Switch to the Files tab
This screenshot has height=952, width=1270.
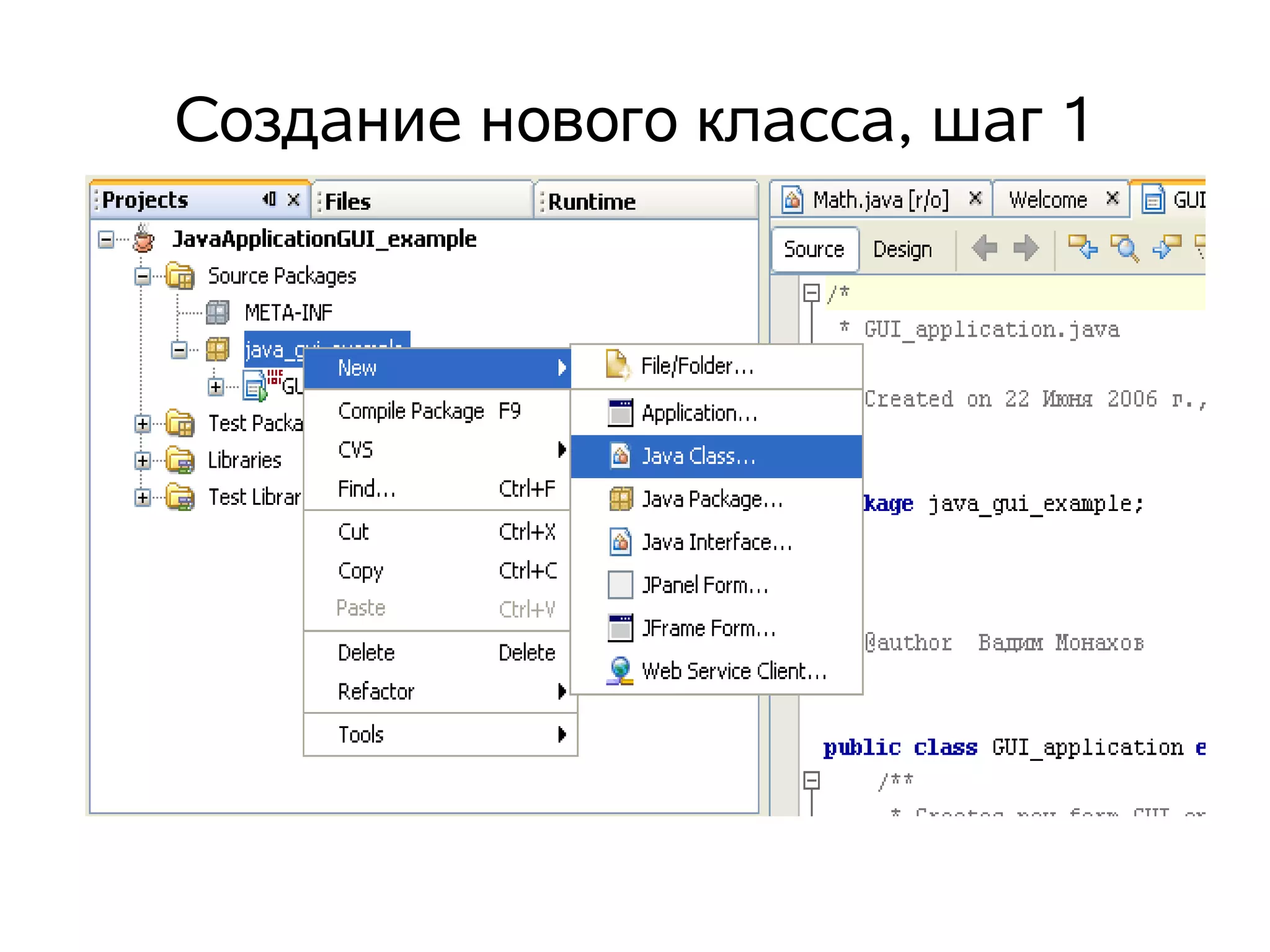pos(422,201)
